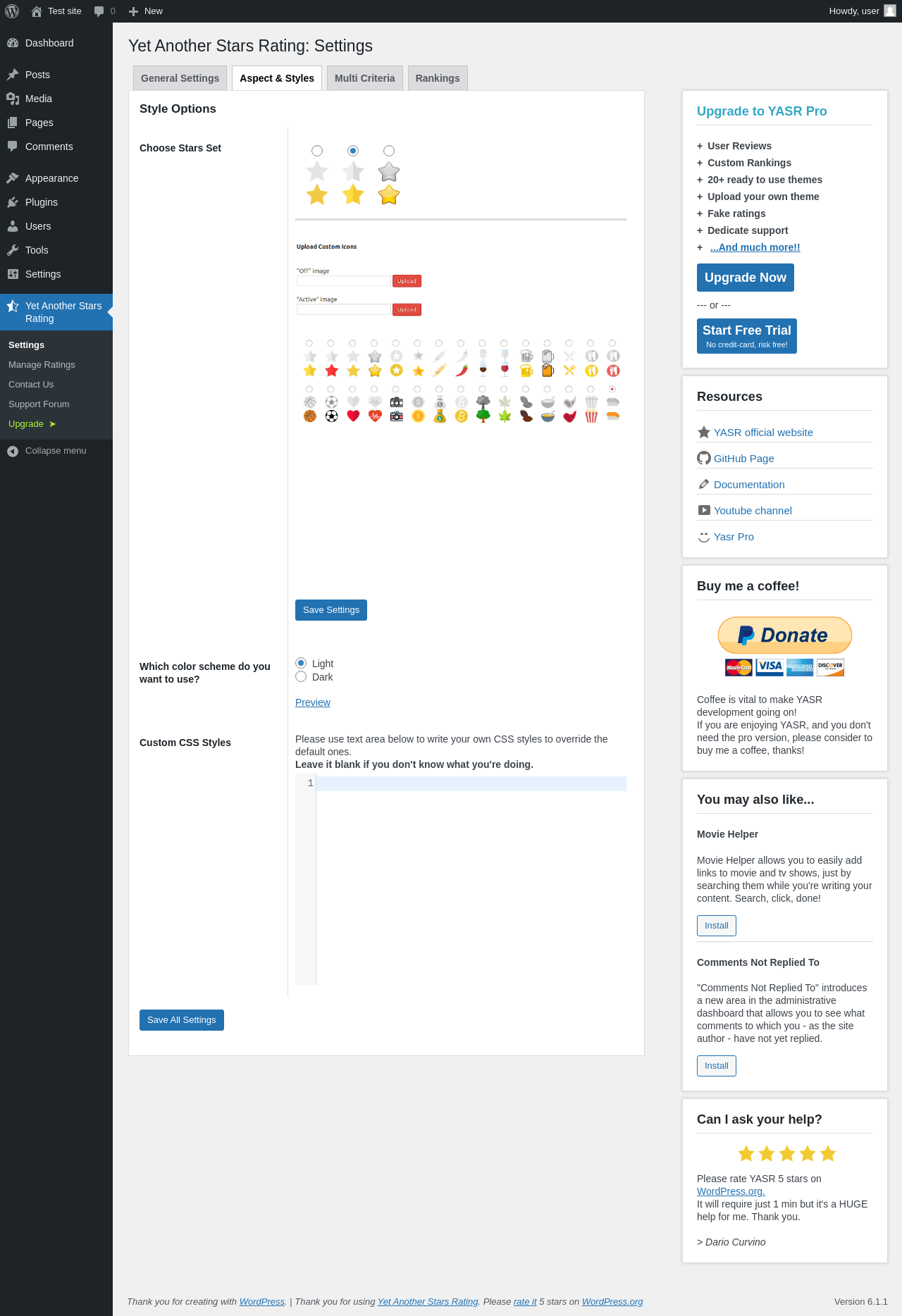Click the Save All Settings button
902x1316 pixels.
(x=182, y=1020)
